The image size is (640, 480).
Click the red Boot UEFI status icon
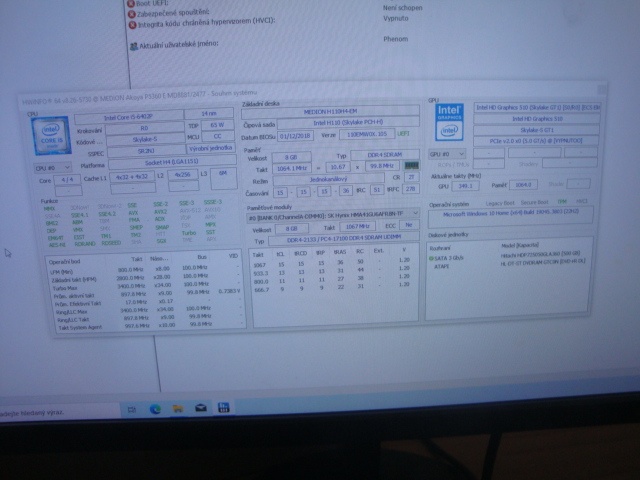131,4
